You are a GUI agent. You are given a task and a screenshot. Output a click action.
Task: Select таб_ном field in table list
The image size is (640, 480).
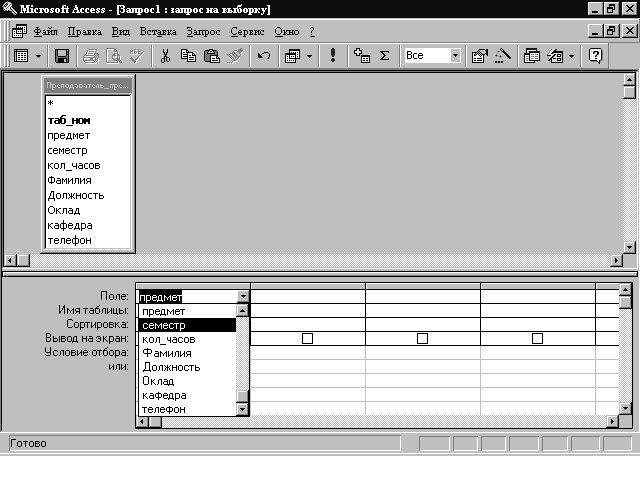(88, 120)
